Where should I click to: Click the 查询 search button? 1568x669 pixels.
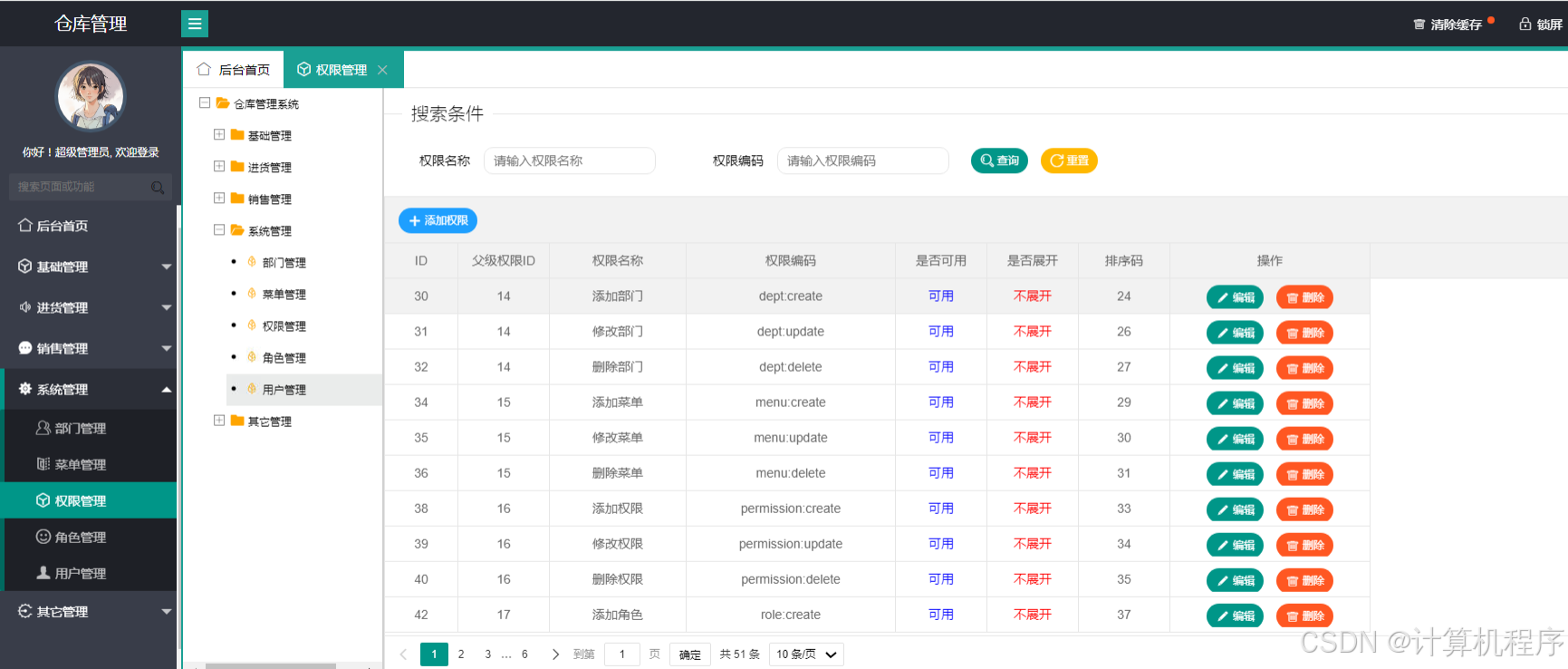pos(999,160)
